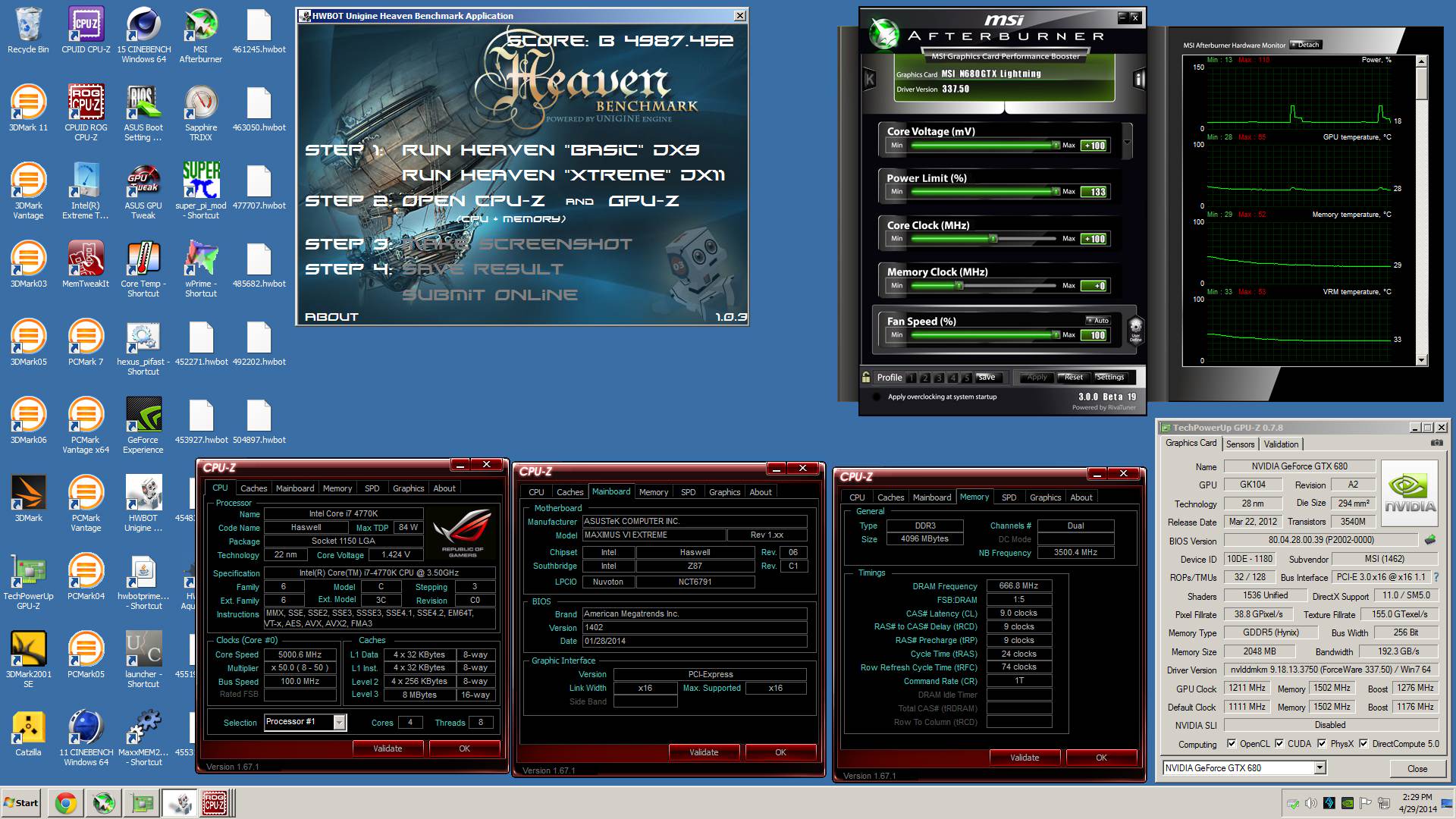Screen dimensions: 1456x819
Task: Launch MSI Afterburner desktop shortcut
Action: point(201,35)
